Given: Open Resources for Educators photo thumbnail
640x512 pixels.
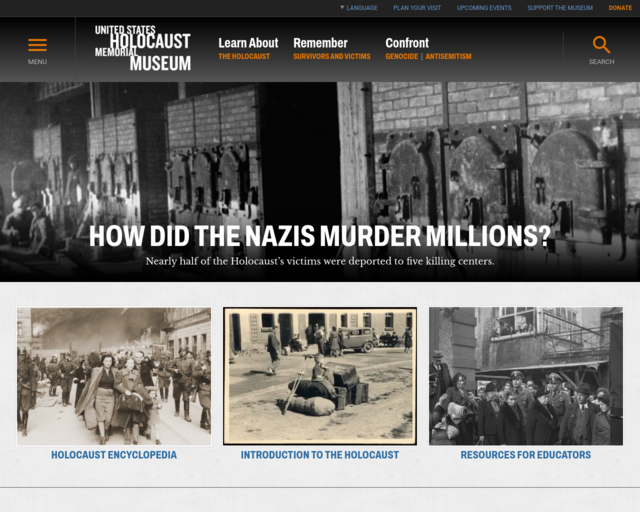Looking at the screenshot, I should 526,376.
